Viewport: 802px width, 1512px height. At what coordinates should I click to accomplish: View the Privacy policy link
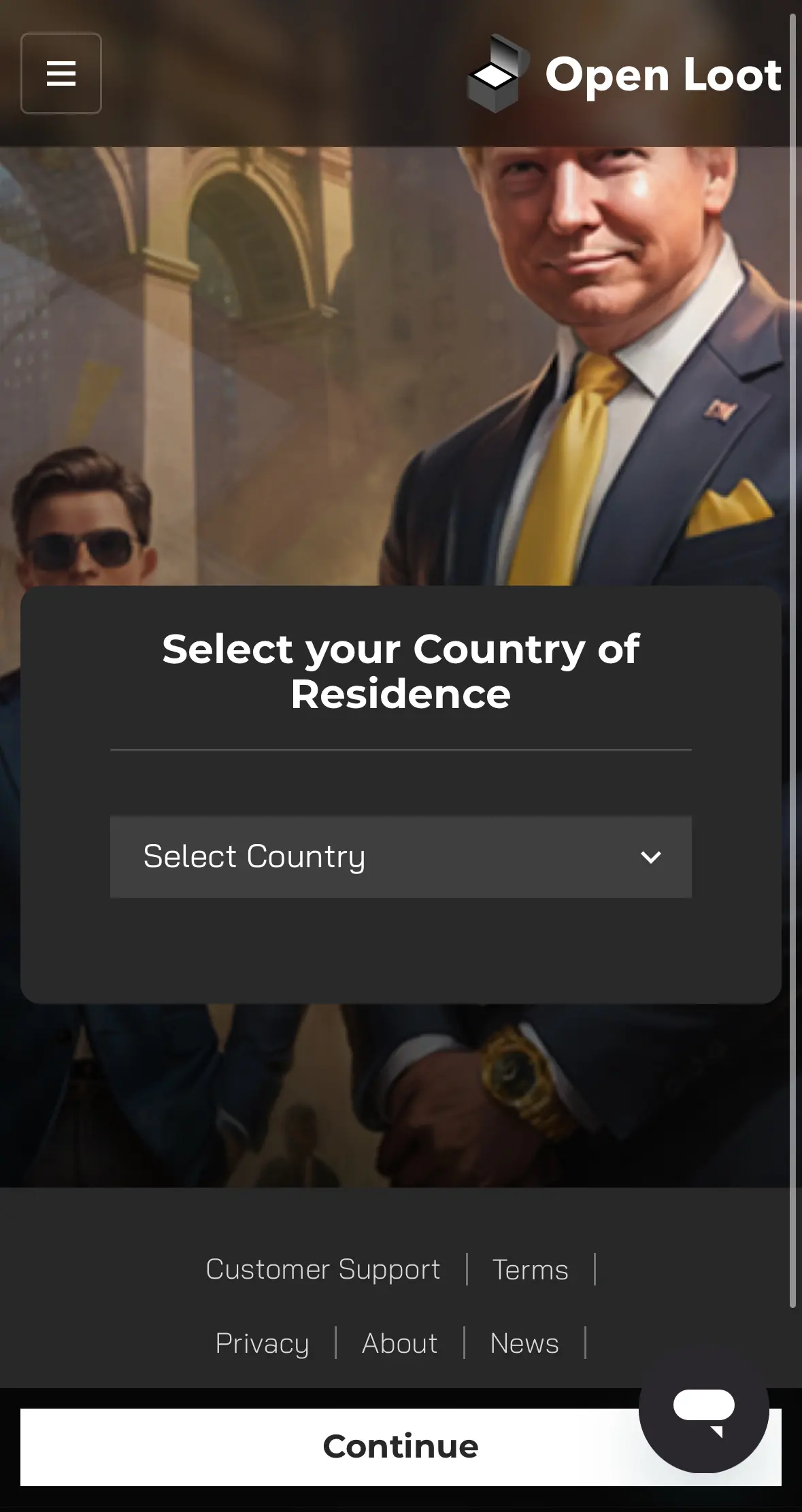[262, 1343]
